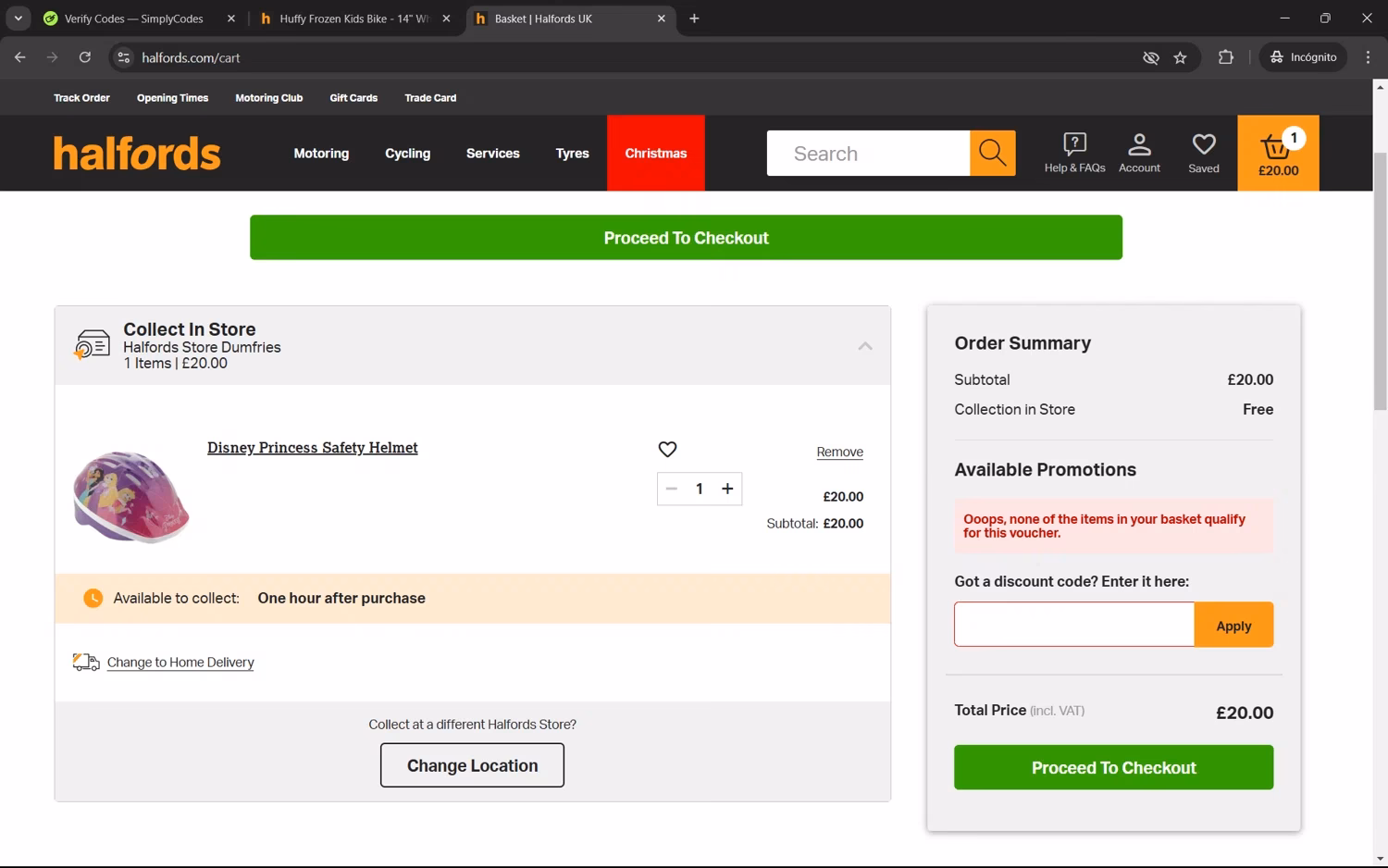Click Gift Cards link

pyautogui.click(x=353, y=98)
